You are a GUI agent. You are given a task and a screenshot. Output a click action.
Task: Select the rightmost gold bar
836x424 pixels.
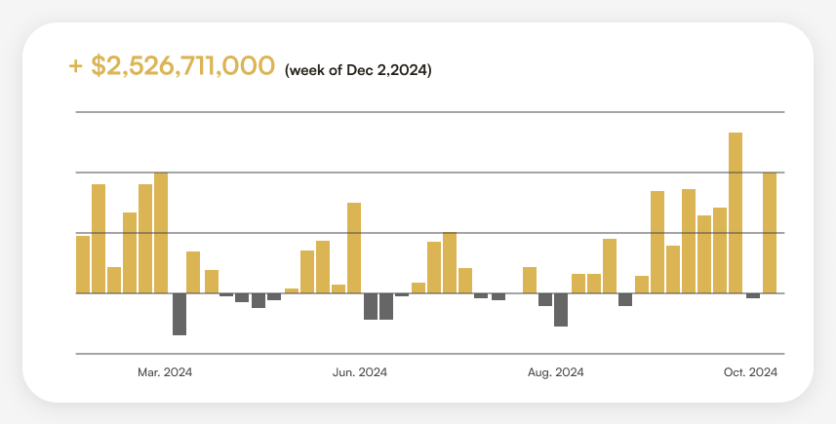tap(769, 232)
